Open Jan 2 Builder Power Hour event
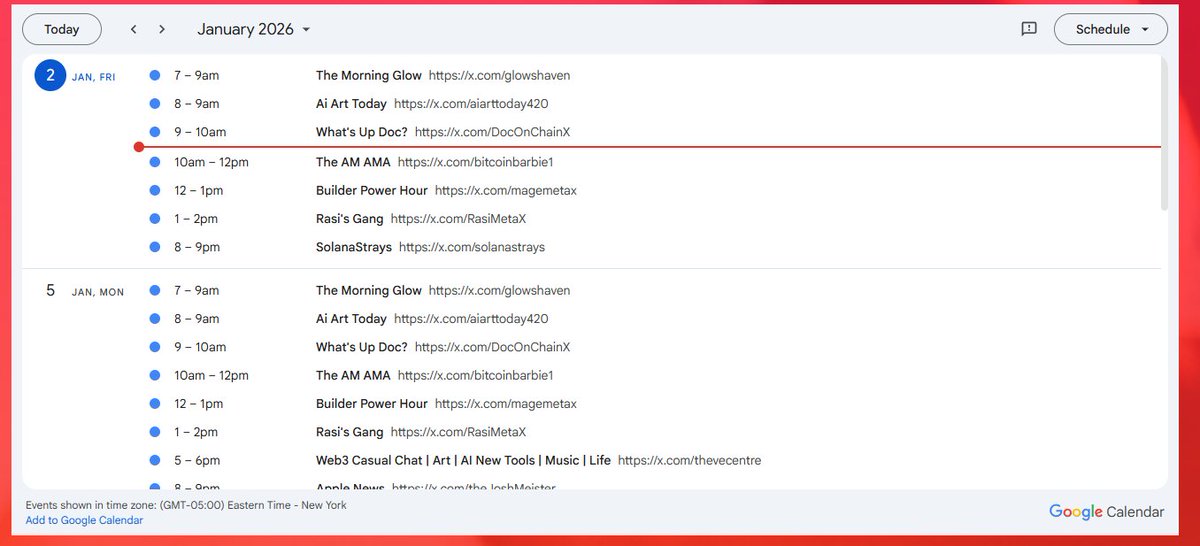The height and width of the screenshot is (546, 1200). pos(446,190)
